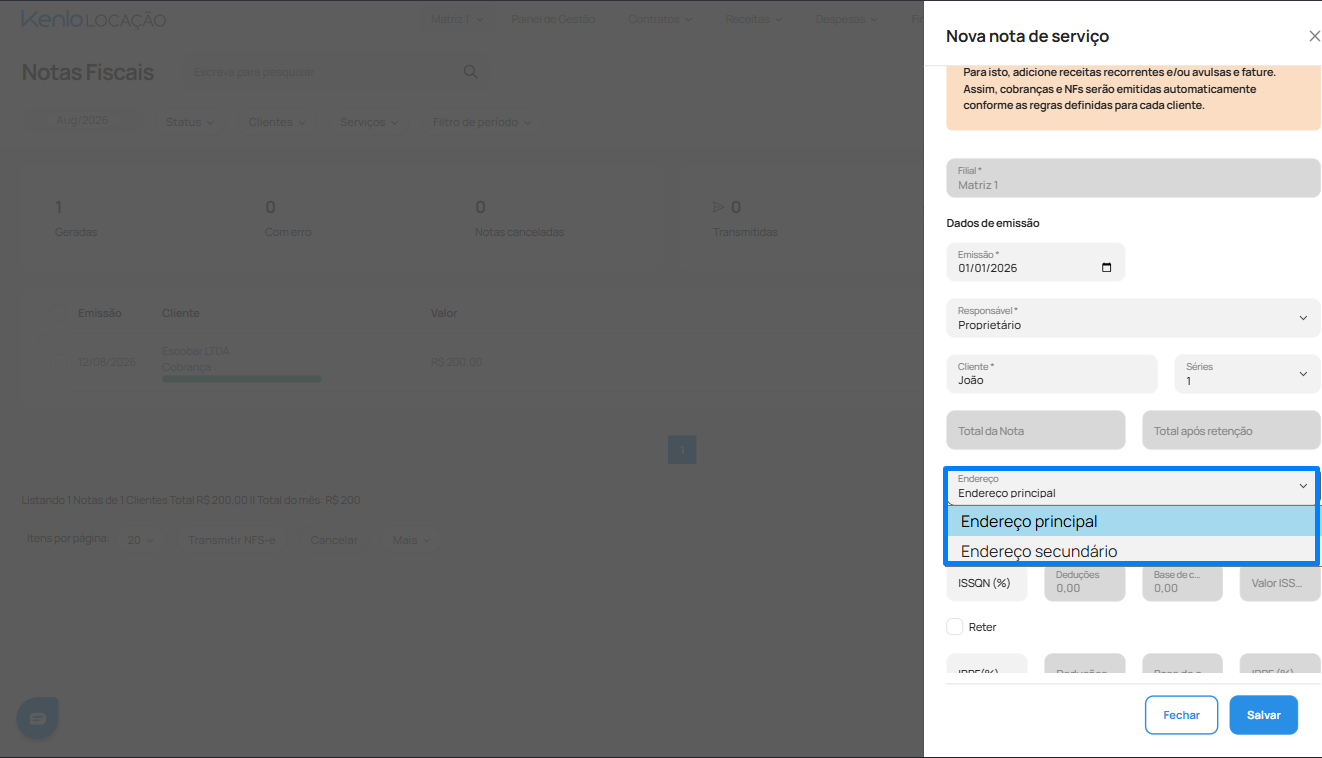The width and height of the screenshot is (1322, 758).
Task: Close the Nova nota de serviço panel
Action: click(1314, 36)
